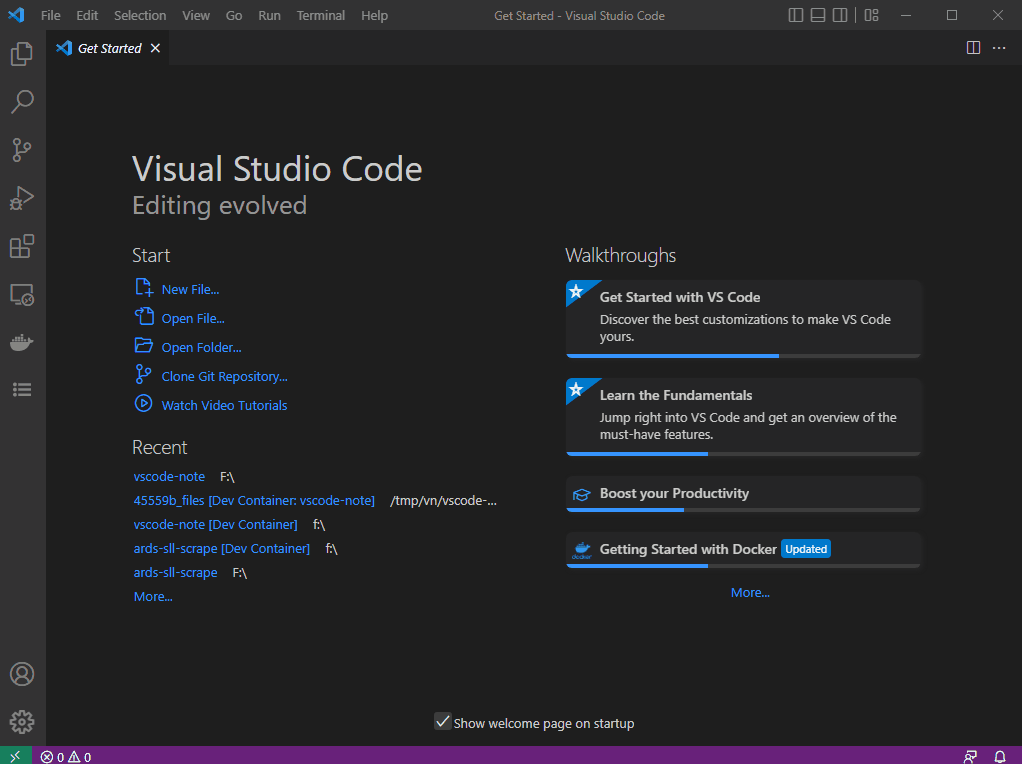
Task: Click progress bar under Learn the Fundamentals
Action: coord(743,454)
